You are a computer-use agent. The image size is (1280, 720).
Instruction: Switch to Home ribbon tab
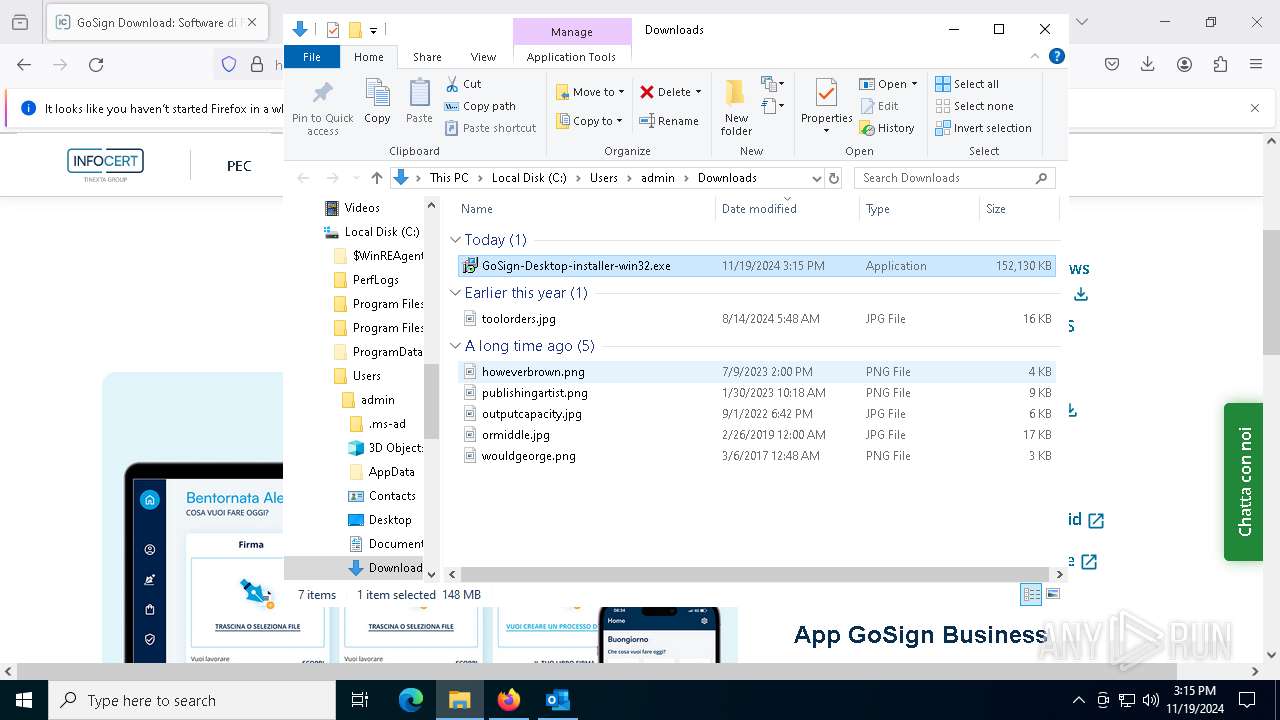368,57
